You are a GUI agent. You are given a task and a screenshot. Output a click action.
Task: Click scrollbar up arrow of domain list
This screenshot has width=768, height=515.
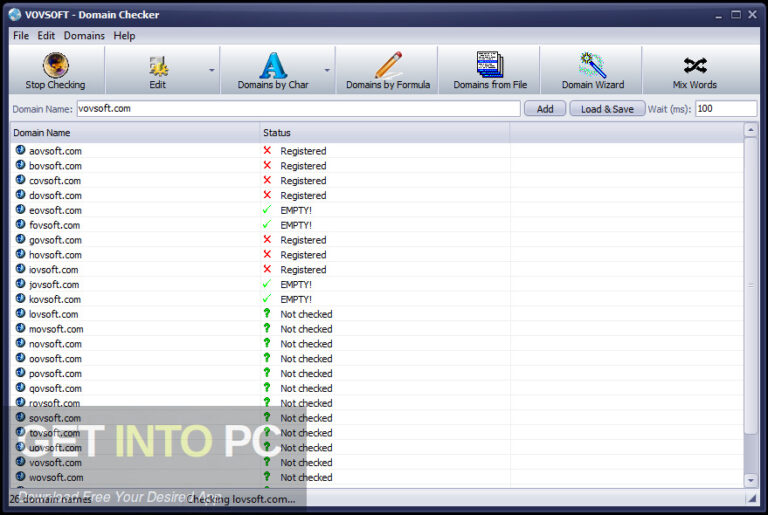[x=750, y=130]
